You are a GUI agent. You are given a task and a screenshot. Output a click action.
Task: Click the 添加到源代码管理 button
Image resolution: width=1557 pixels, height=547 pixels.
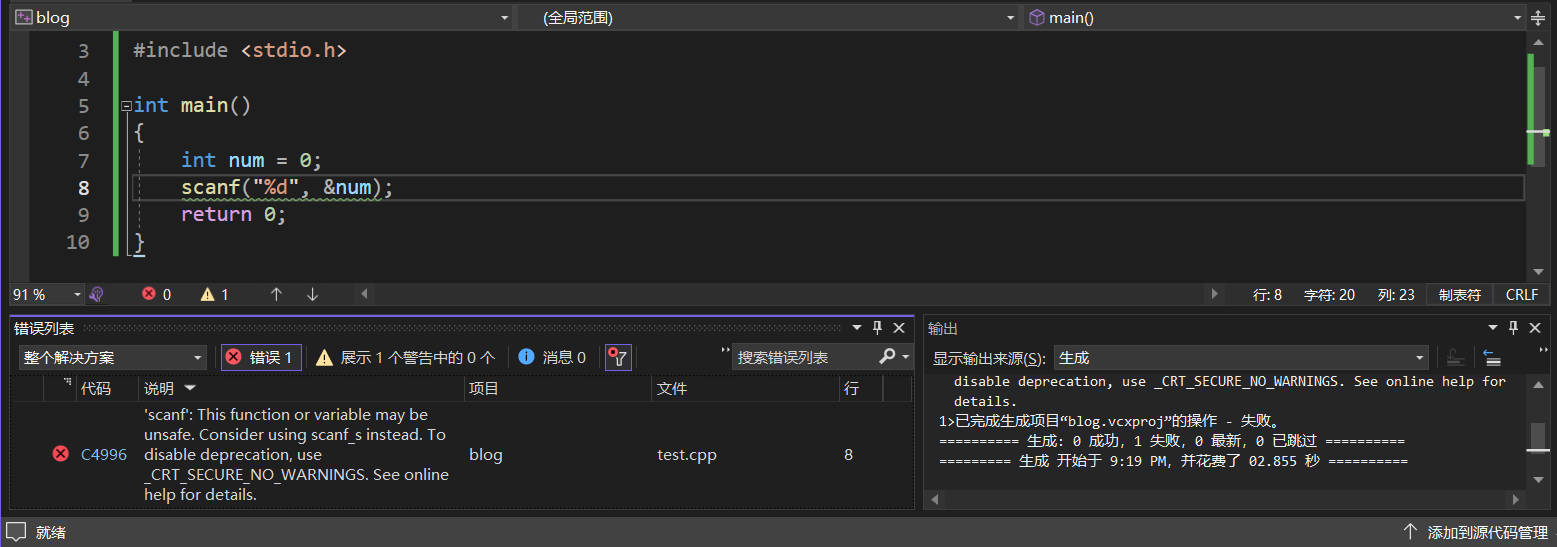coord(1477,532)
